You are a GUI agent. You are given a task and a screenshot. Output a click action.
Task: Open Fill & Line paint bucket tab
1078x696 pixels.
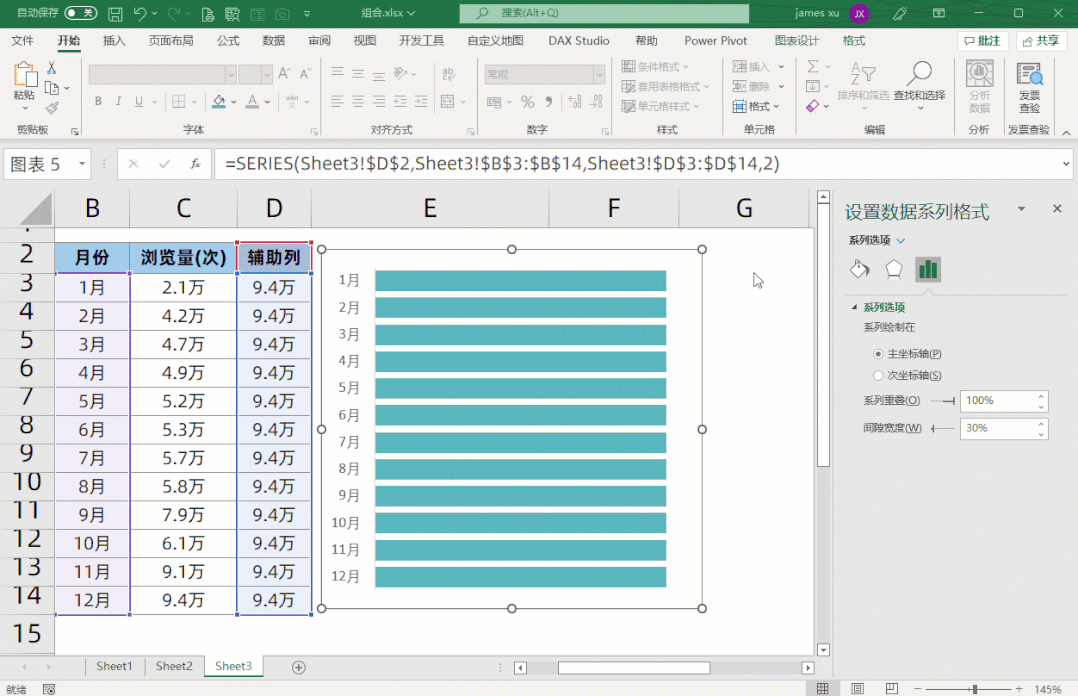[859, 269]
